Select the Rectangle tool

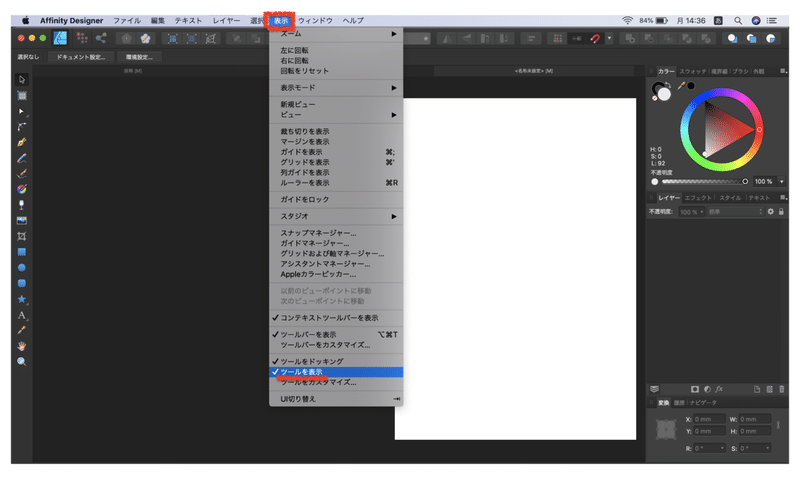coord(21,252)
